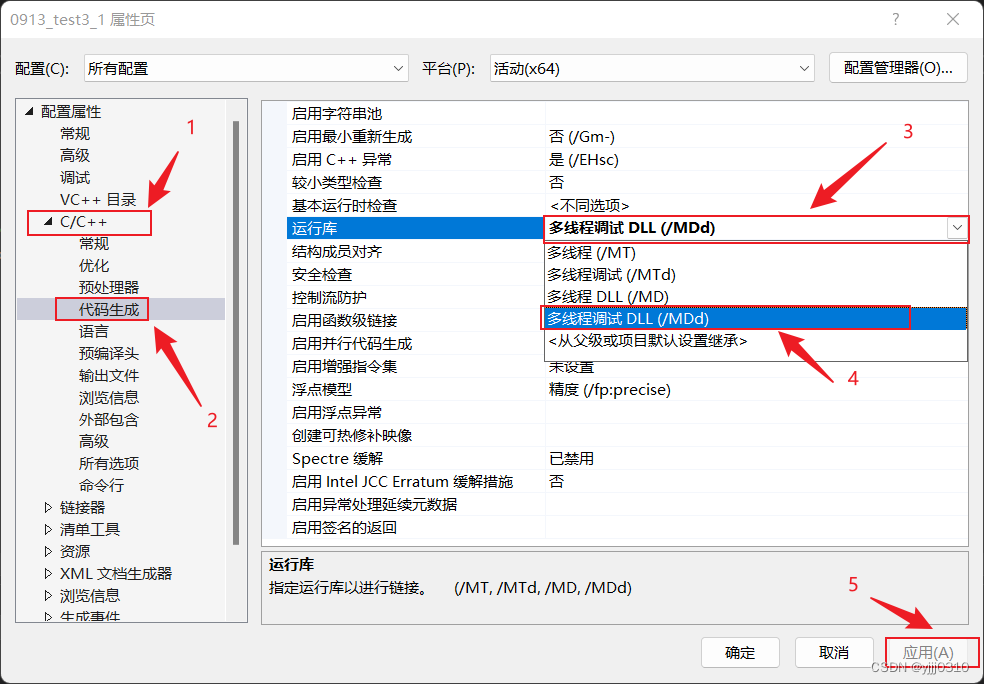Expand the 清单工具 tree node
Viewport: 984px width, 684px height.
coord(48,529)
